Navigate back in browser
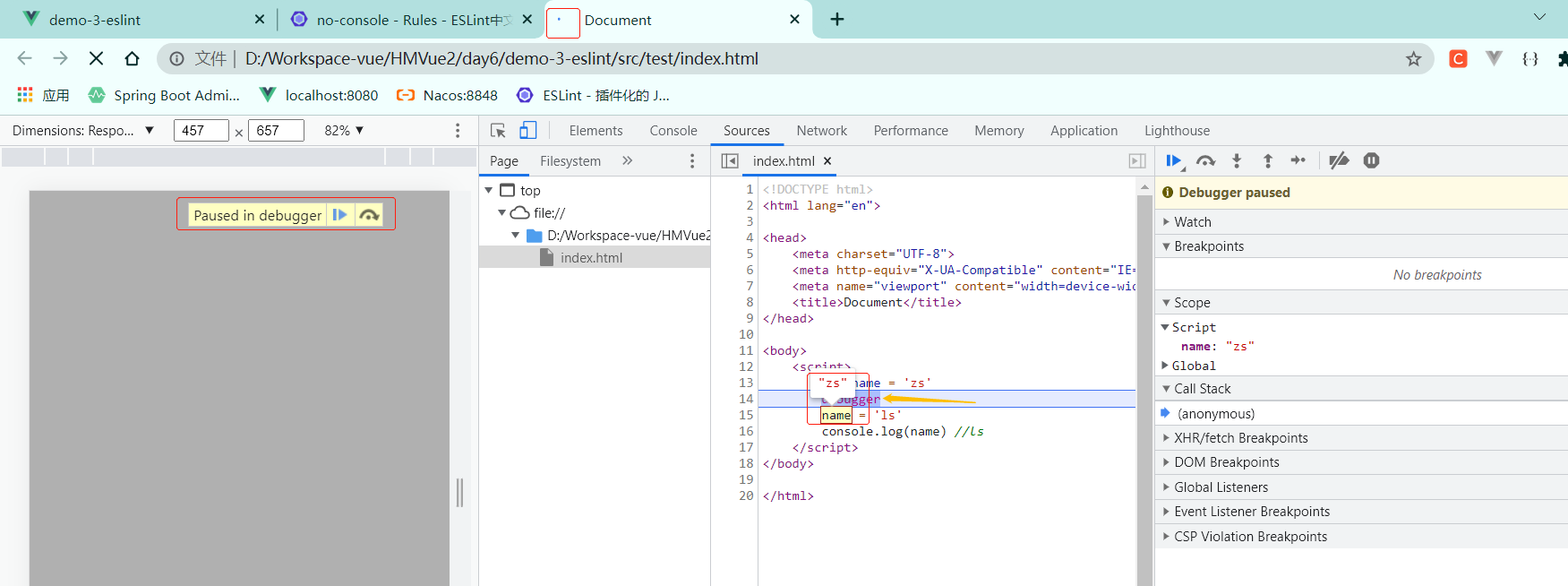The height and width of the screenshot is (586, 1568). click(24, 59)
